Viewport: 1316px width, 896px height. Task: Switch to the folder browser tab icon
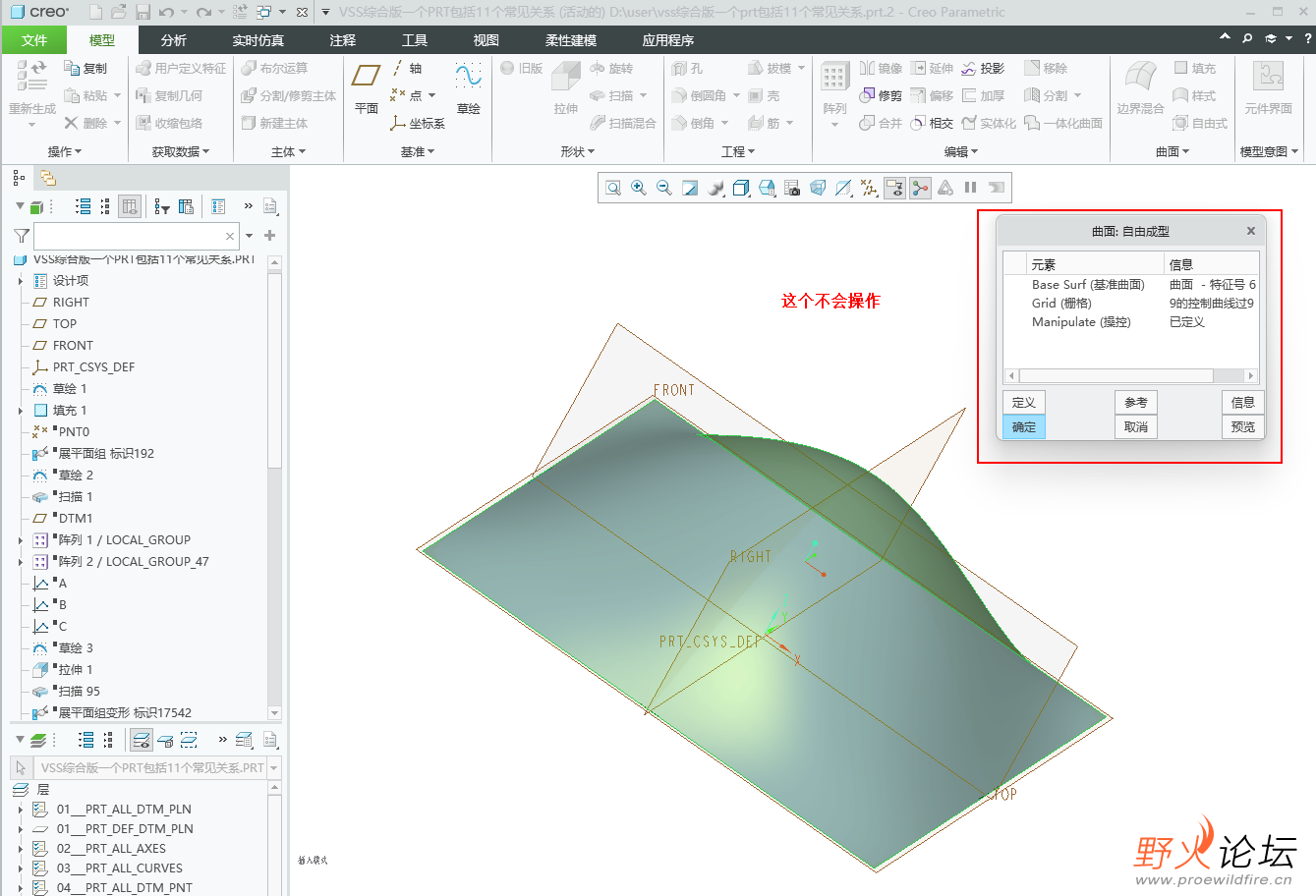tap(48, 178)
